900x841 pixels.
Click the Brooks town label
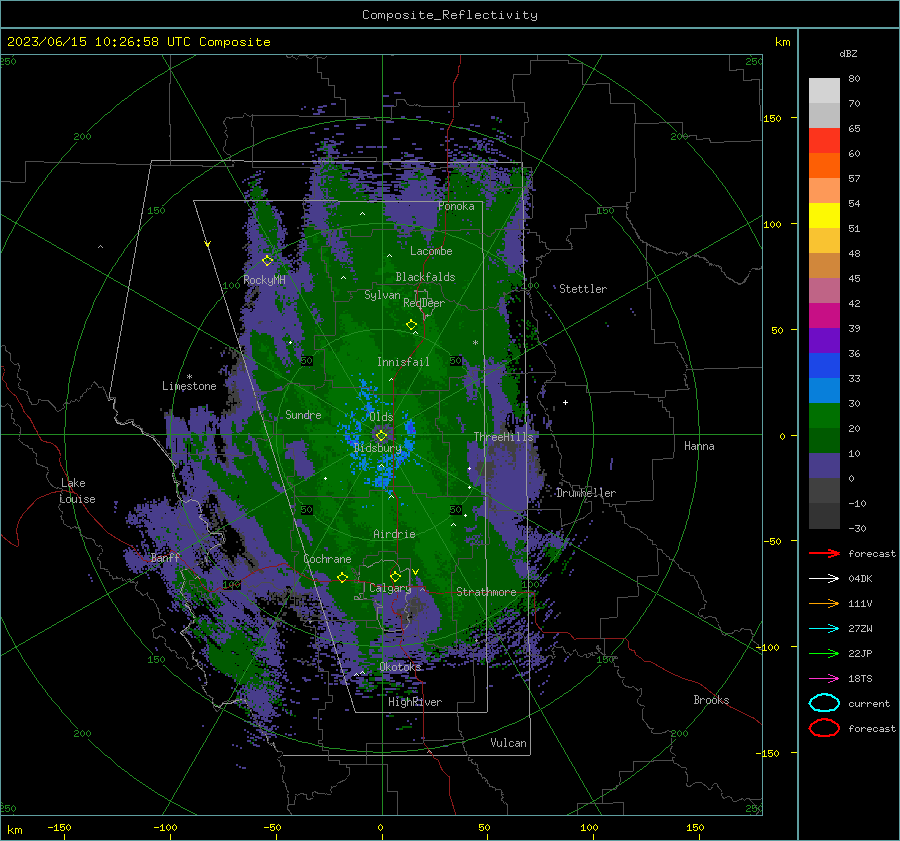click(711, 700)
